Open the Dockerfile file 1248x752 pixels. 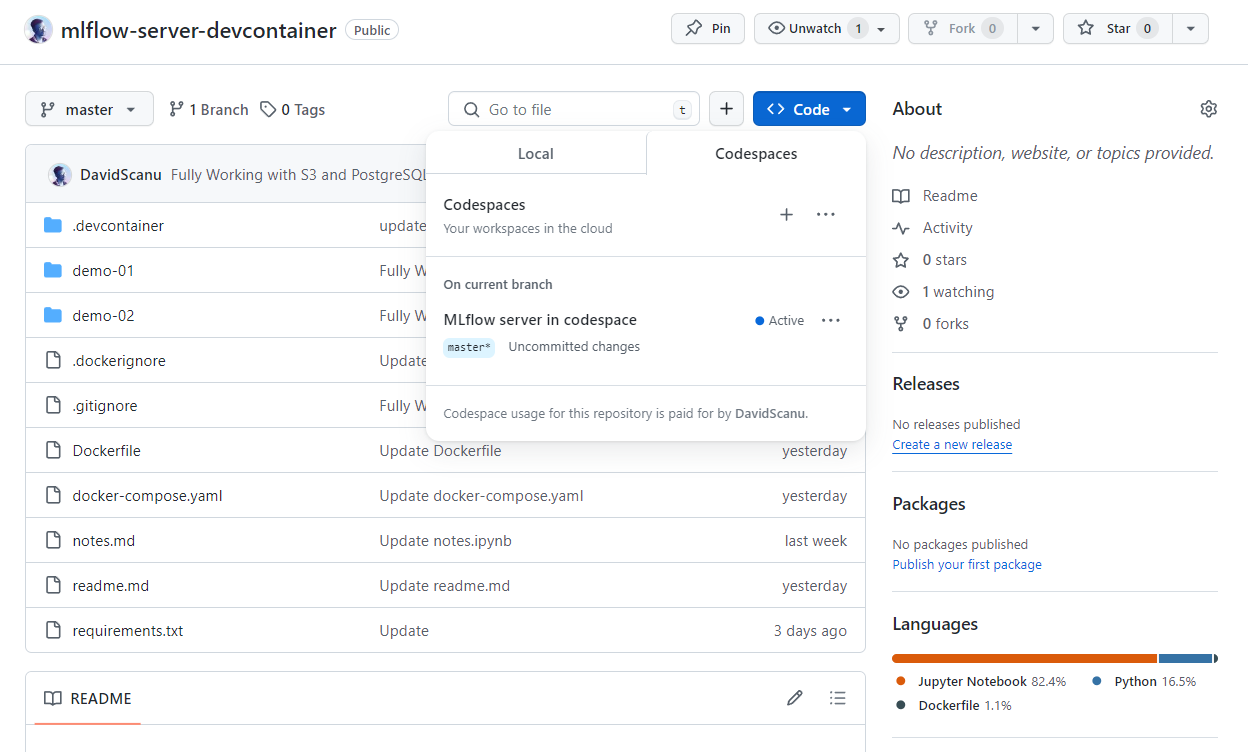click(107, 450)
